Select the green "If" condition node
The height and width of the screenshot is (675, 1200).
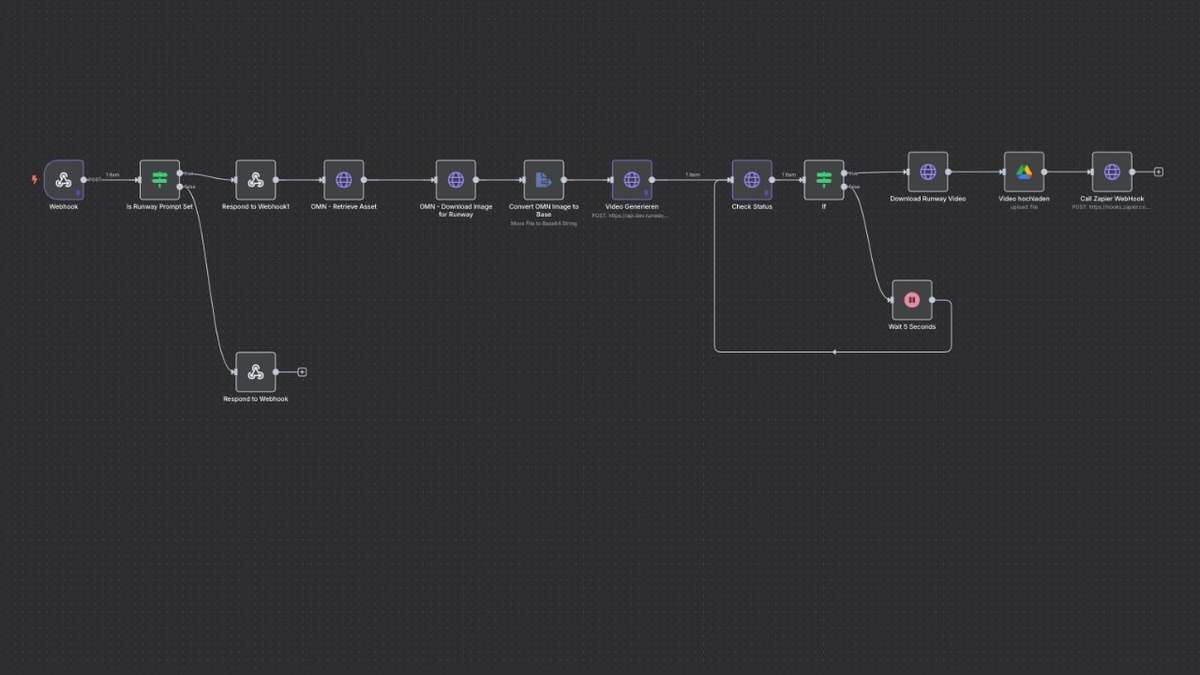click(823, 180)
